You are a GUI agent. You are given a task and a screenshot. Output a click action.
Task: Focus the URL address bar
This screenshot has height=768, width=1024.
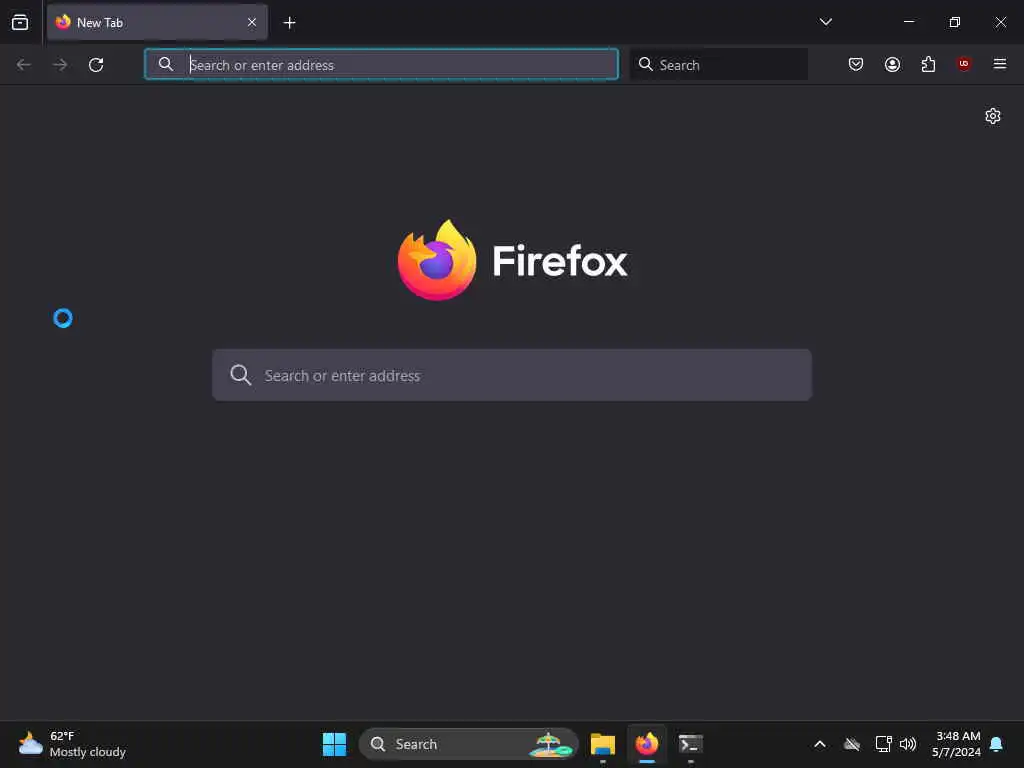381,65
